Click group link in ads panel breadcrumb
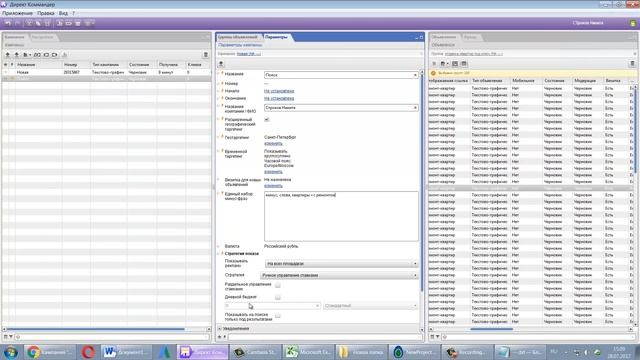This screenshot has height=360, width=640. pyautogui.click(x=473, y=53)
